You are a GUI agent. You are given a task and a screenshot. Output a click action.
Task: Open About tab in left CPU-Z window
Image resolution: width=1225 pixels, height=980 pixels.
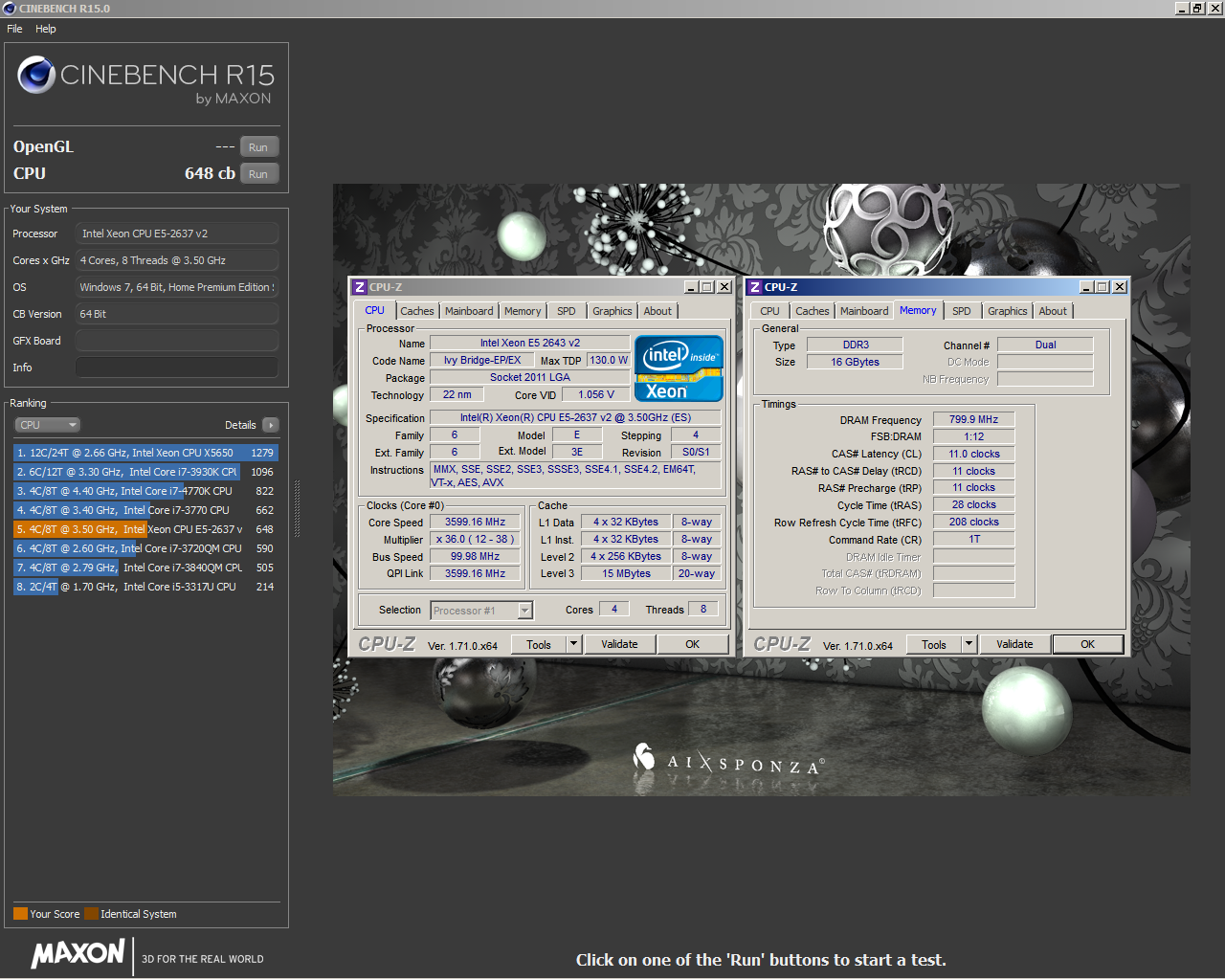click(x=657, y=311)
